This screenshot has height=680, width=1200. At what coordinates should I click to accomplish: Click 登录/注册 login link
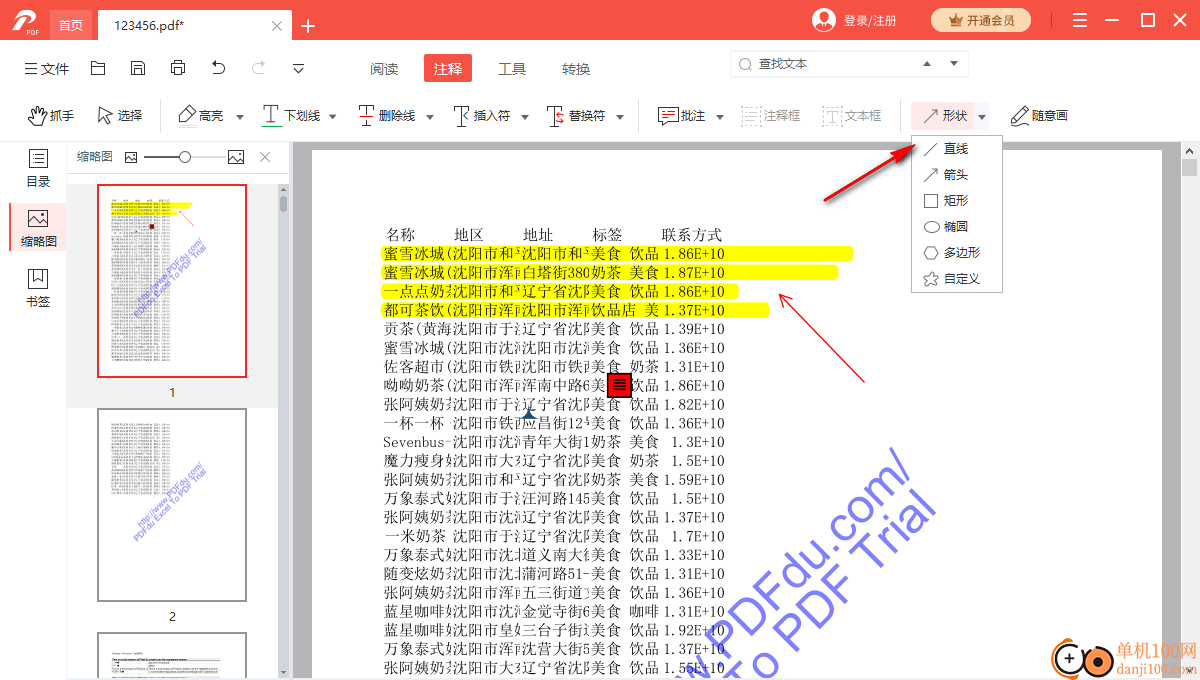click(x=870, y=21)
